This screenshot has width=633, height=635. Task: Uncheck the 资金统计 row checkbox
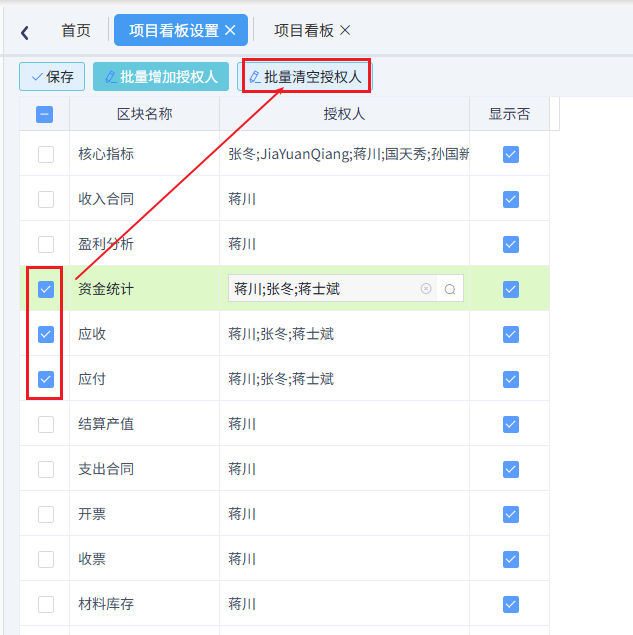pos(46,289)
